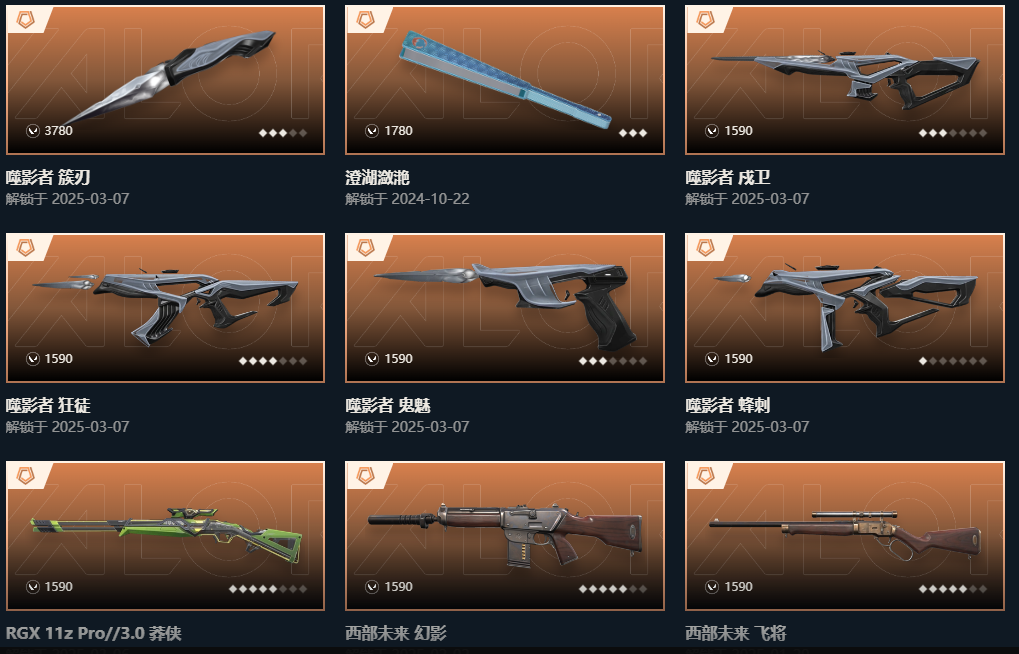Open the 西部未来 飞将 skin title
The height and width of the screenshot is (654, 1019).
[x=736, y=633]
